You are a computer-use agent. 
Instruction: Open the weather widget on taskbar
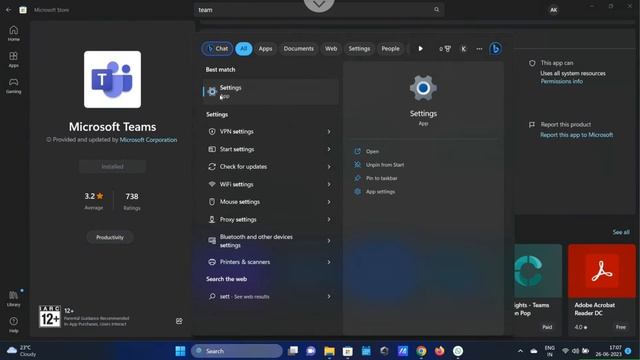22,351
